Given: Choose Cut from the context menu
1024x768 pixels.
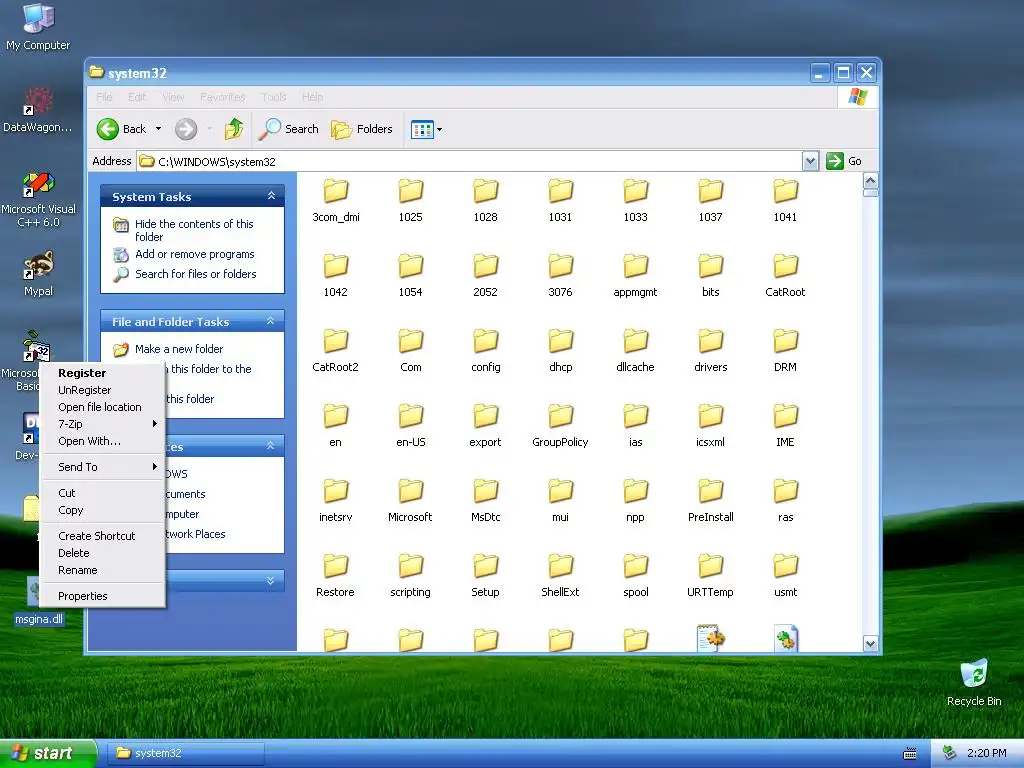Looking at the screenshot, I should (102, 493).
